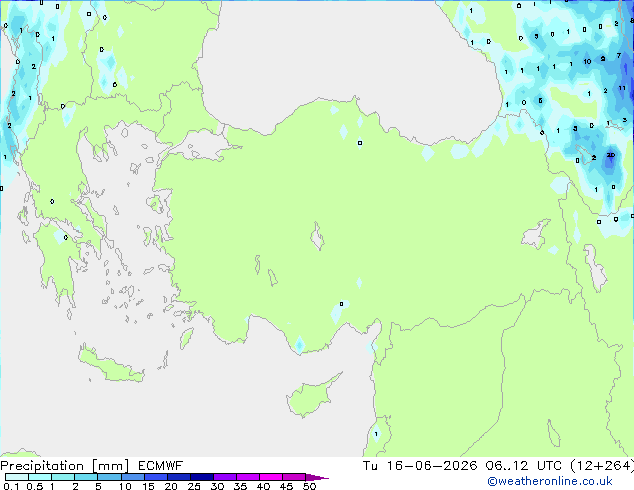The image size is (634, 490).
Task: Click the legend label 25 below color bar
Action: (x=194, y=486)
